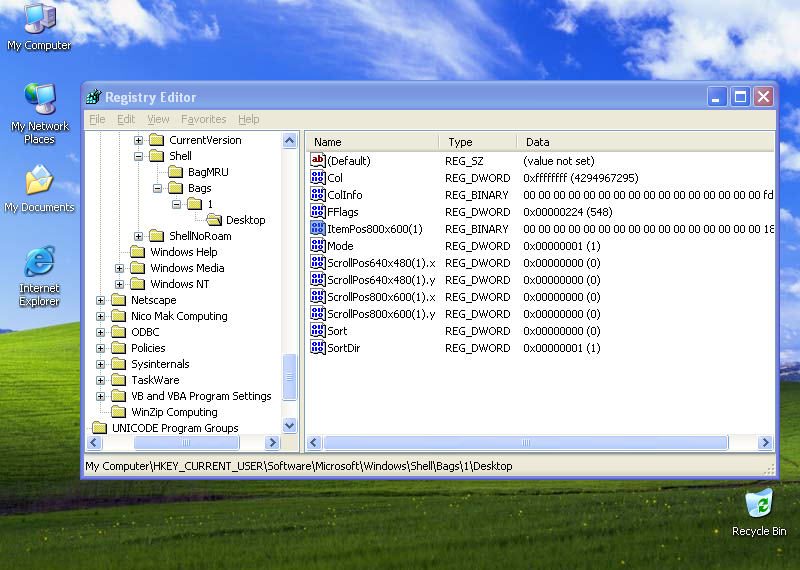Click the tree pane scroll down arrow

[290, 425]
